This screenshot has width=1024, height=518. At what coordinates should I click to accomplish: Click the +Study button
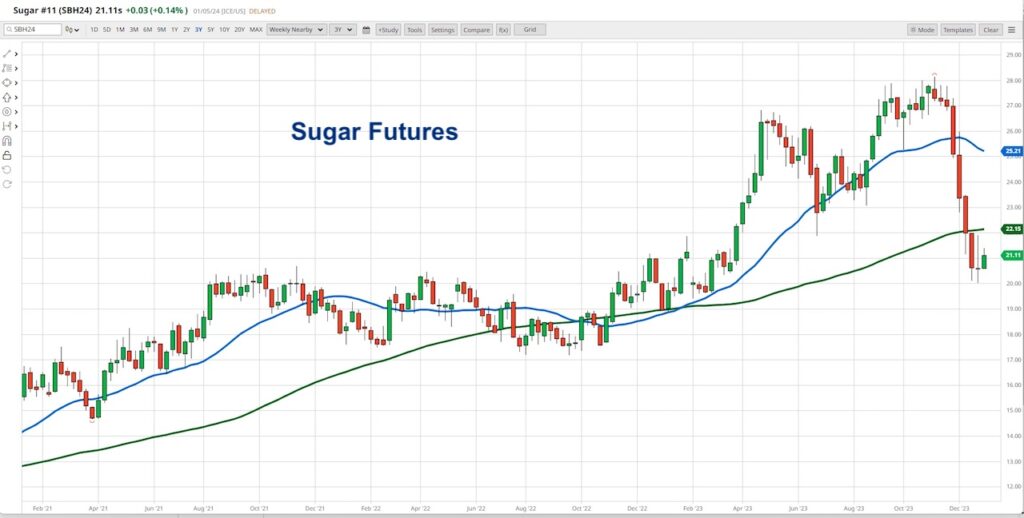tap(388, 30)
